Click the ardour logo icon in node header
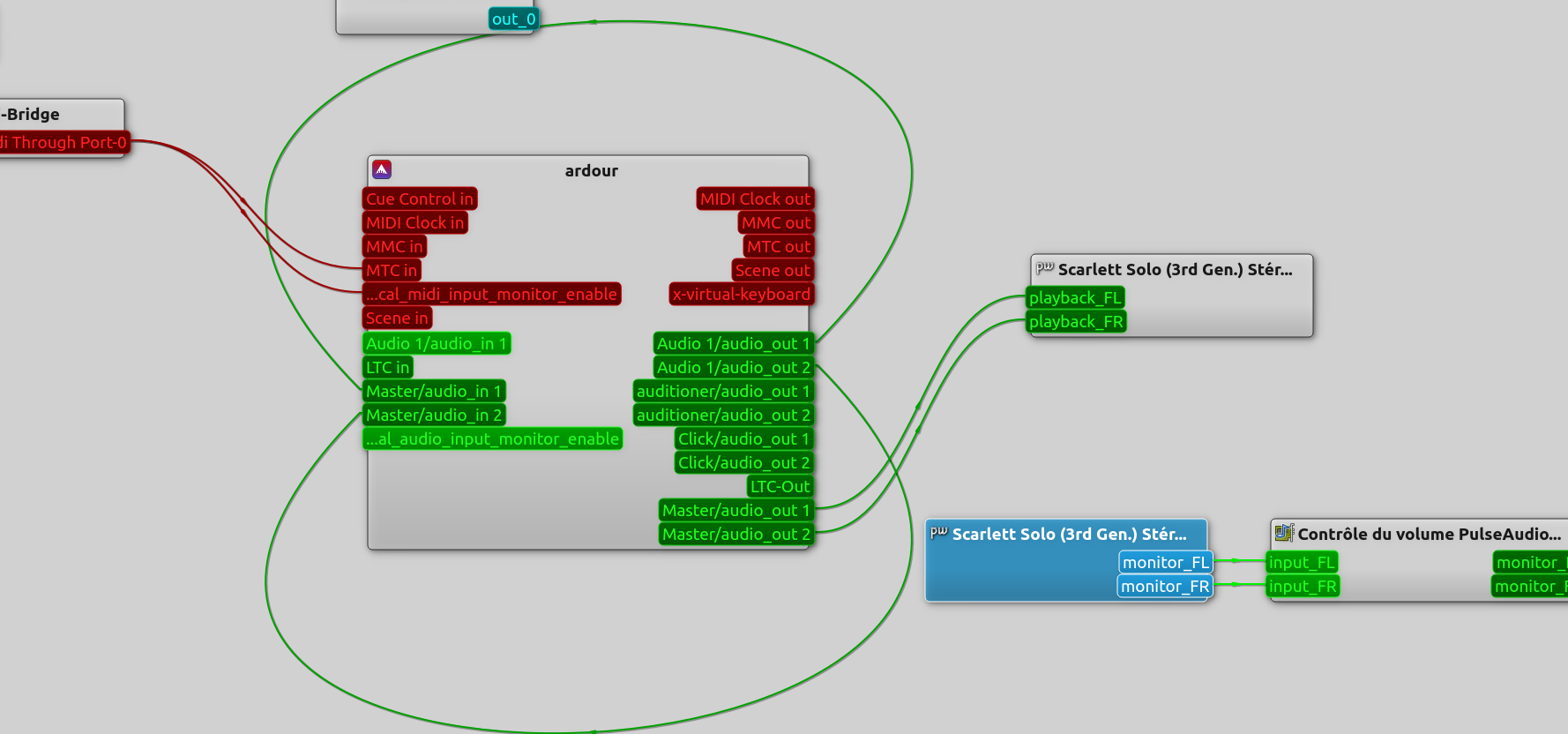This screenshot has height=734, width=1568. (382, 169)
